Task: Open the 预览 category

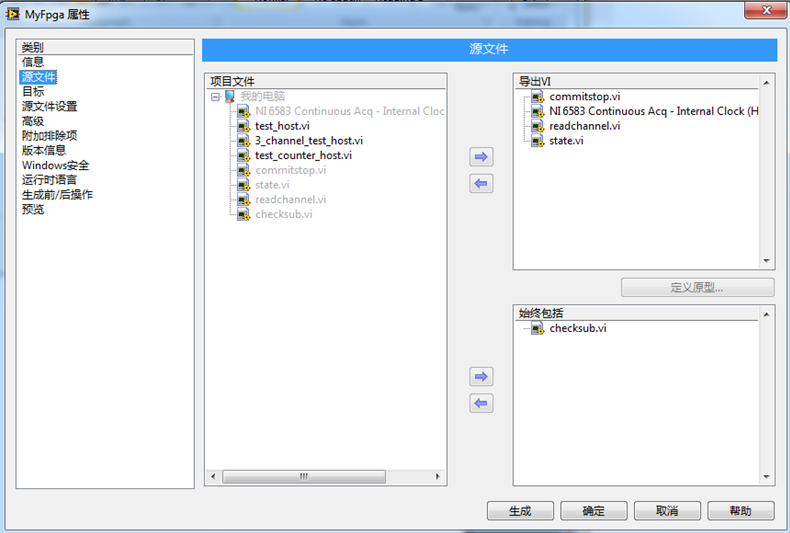Action: point(33,209)
